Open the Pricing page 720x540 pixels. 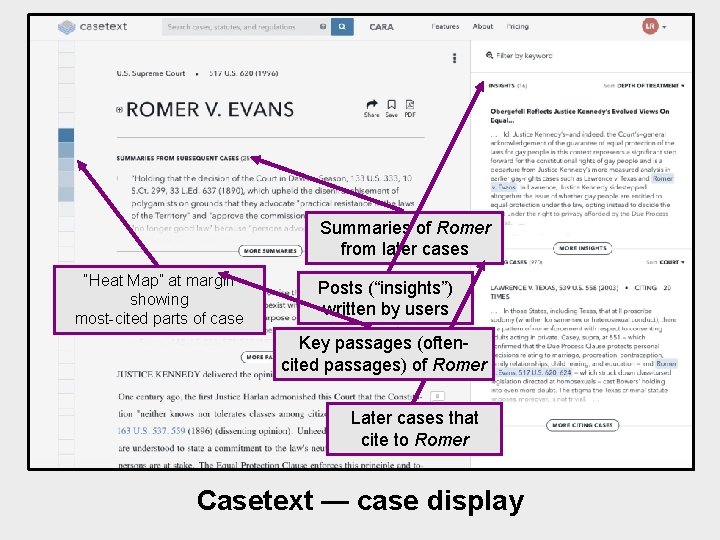[x=518, y=27]
